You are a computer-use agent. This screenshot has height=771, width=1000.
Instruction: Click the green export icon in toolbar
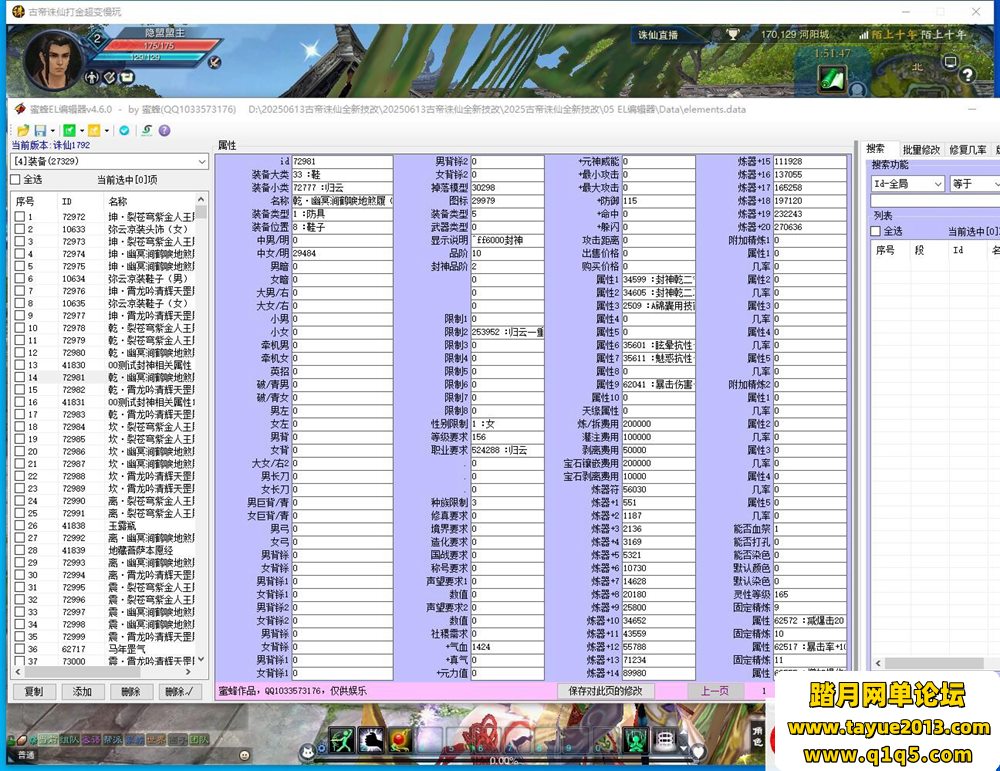click(x=68, y=130)
